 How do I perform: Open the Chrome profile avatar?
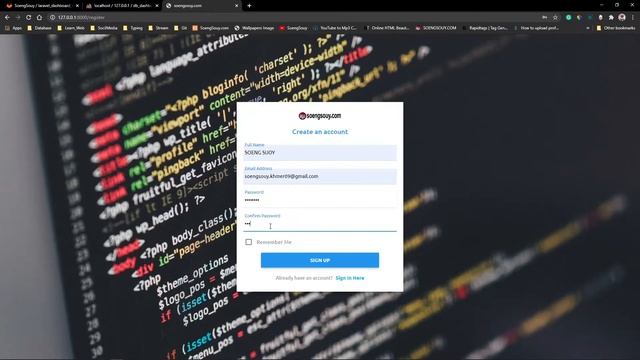coord(622,17)
